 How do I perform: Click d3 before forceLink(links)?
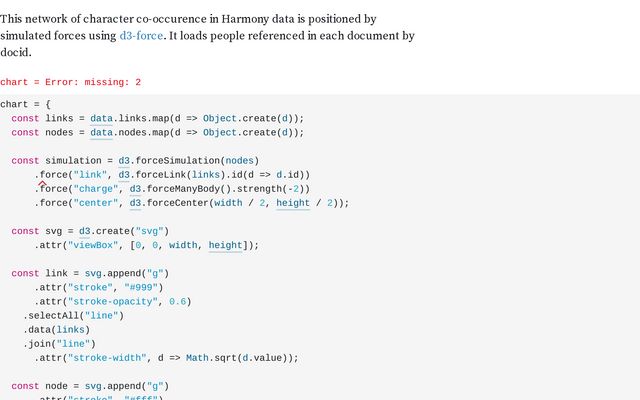[x=124, y=174]
